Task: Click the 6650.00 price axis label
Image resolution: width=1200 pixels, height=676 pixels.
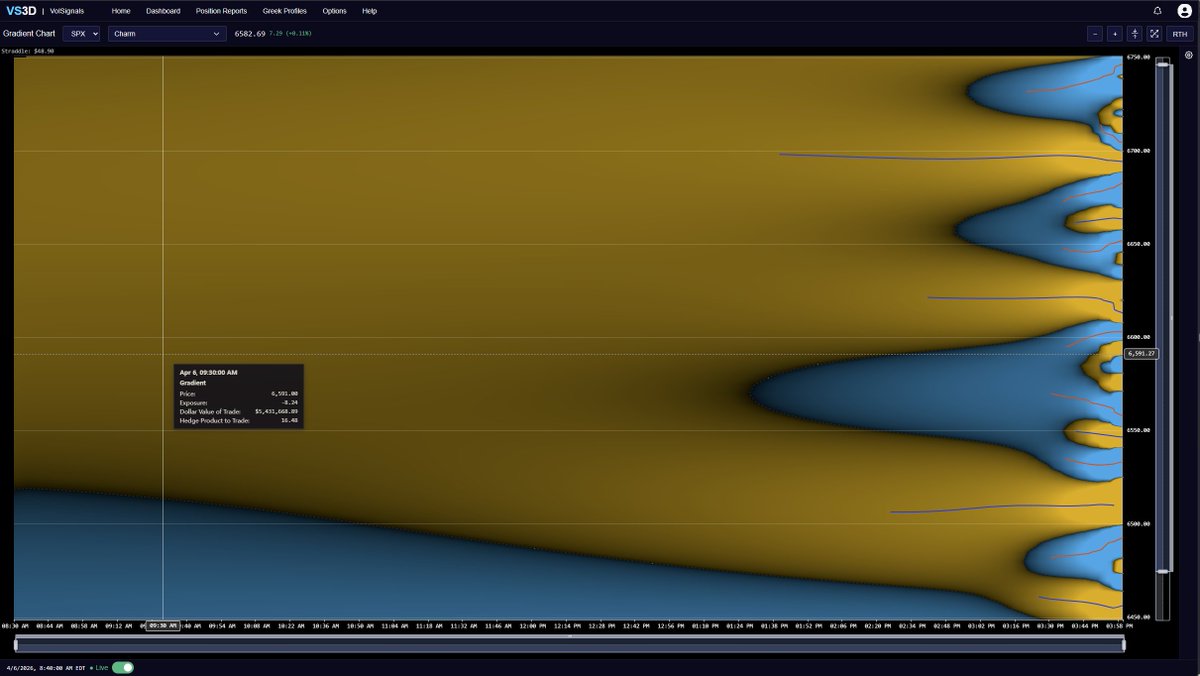Action: [x=1140, y=244]
